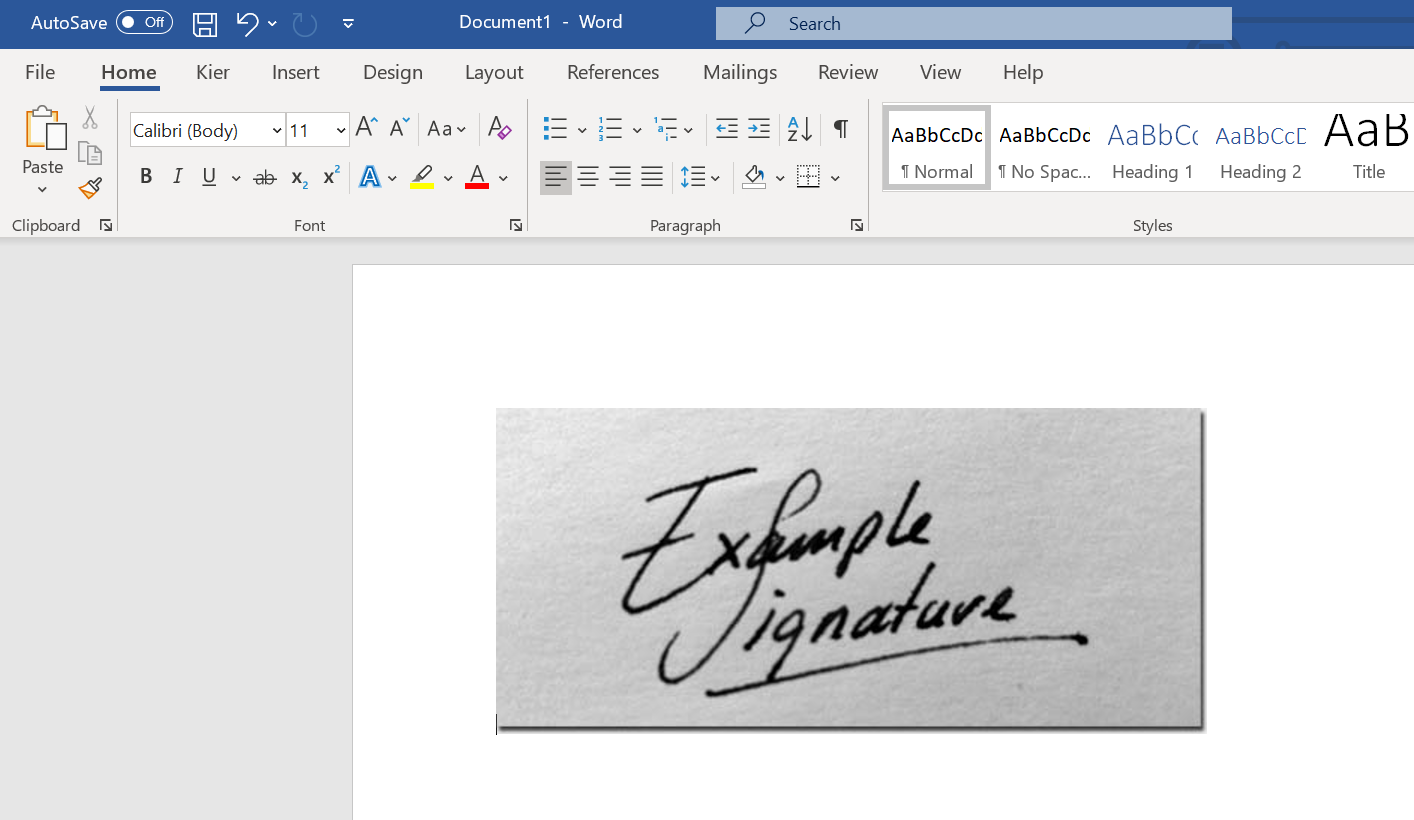Switch to the Mailings tab

(x=739, y=72)
